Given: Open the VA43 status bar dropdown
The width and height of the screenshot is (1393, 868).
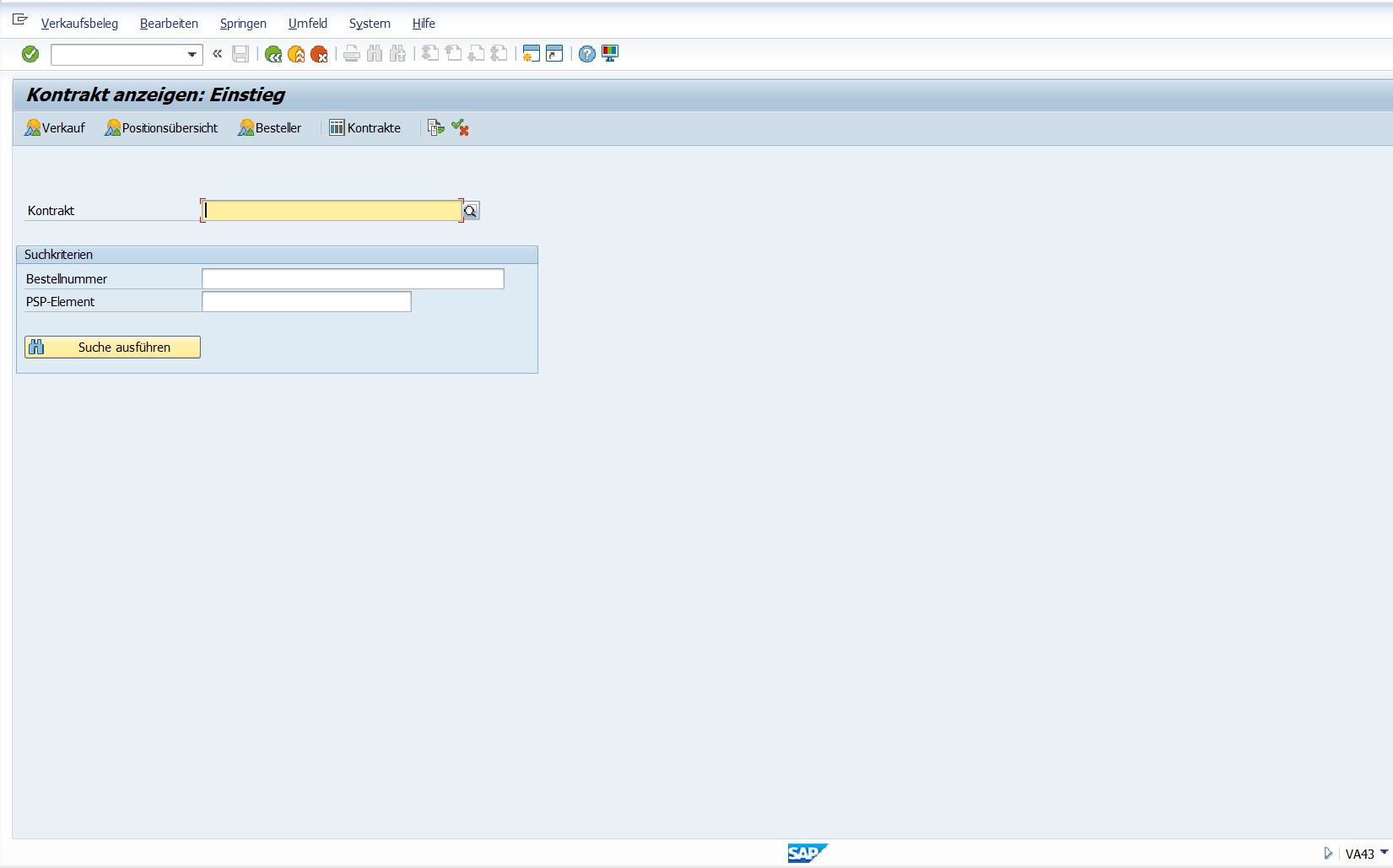Looking at the screenshot, I should tap(1384, 853).
